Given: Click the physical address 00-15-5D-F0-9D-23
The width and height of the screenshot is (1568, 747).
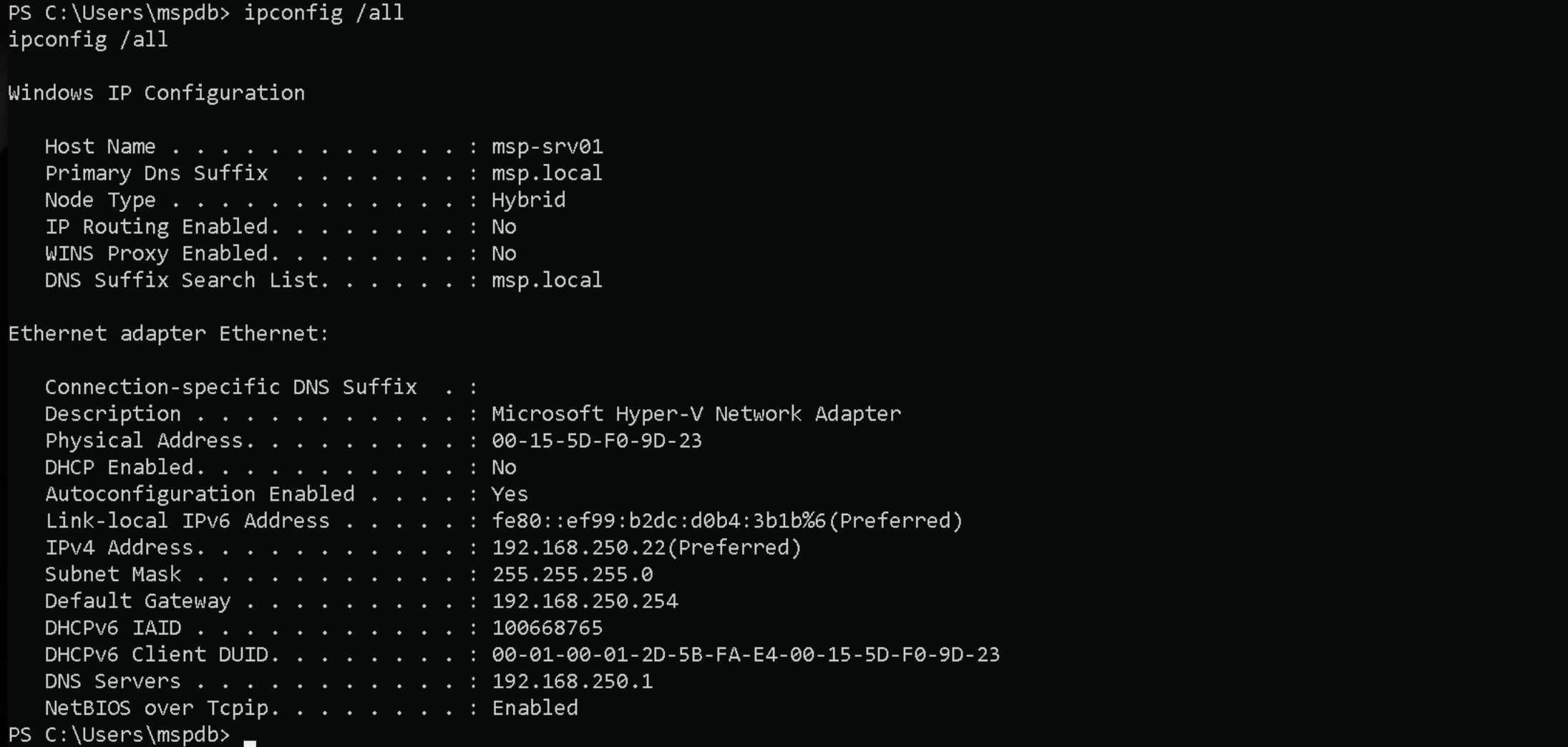Looking at the screenshot, I should point(596,441).
